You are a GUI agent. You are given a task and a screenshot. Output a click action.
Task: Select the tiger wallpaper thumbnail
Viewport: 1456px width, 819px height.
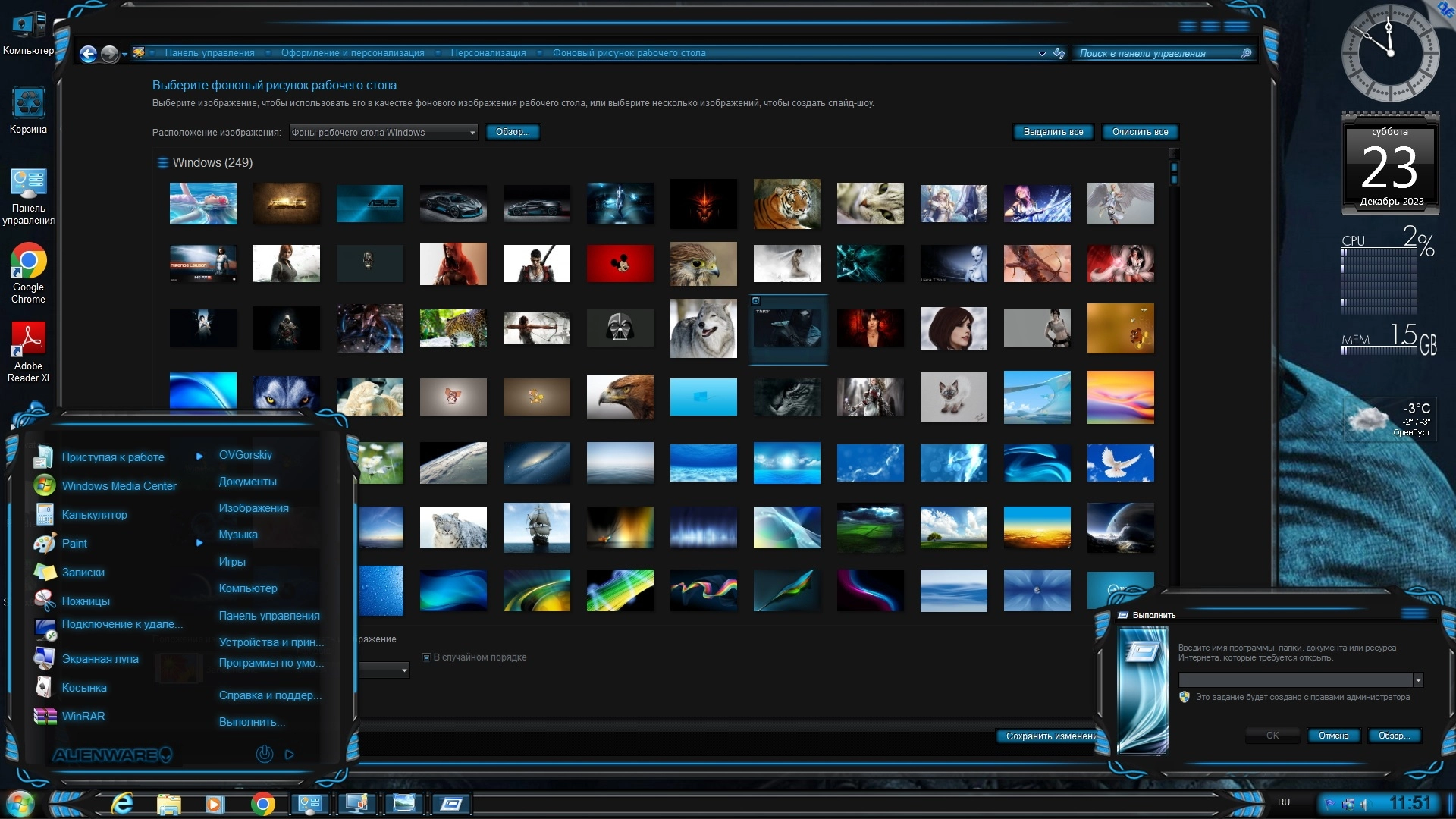786,203
